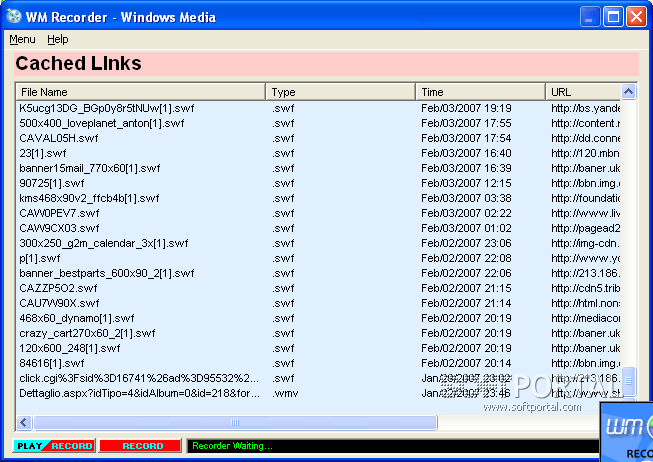Close the WM Recorder window
The width and height of the screenshot is (653, 462).
click(x=636, y=17)
